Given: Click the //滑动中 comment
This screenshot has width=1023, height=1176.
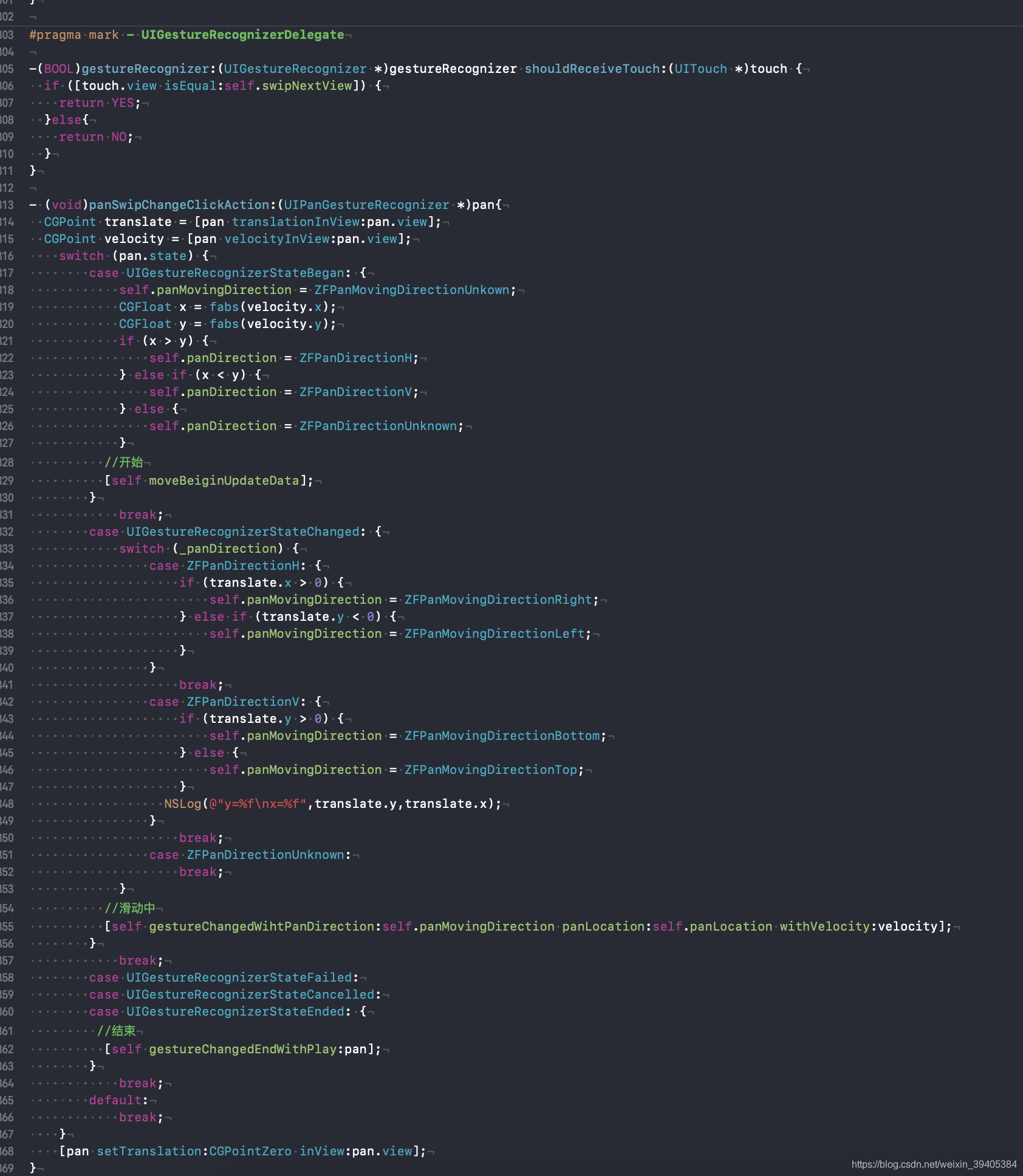Looking at the screenshot, I should tap(130, 908).
